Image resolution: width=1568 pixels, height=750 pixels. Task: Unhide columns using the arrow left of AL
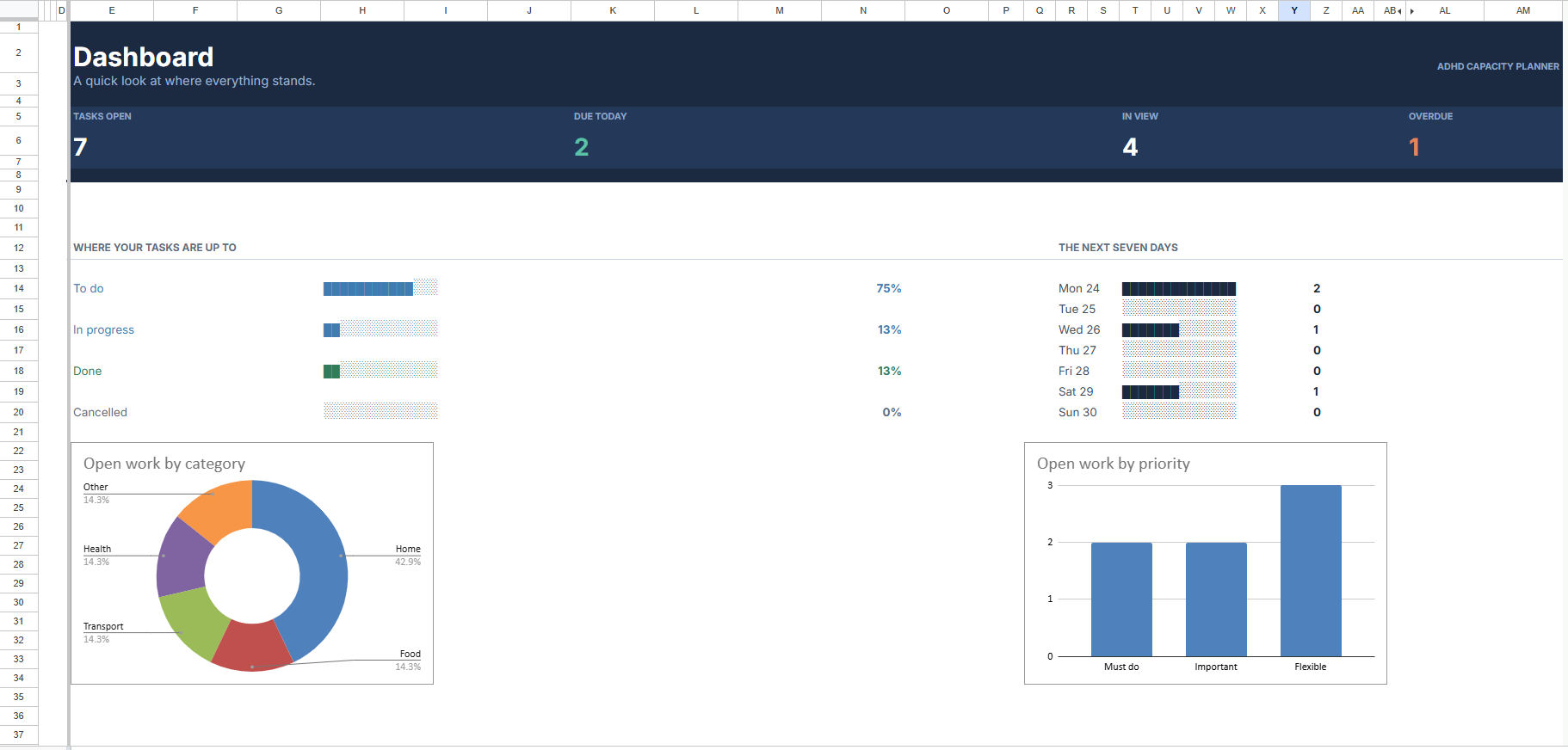1412,11
